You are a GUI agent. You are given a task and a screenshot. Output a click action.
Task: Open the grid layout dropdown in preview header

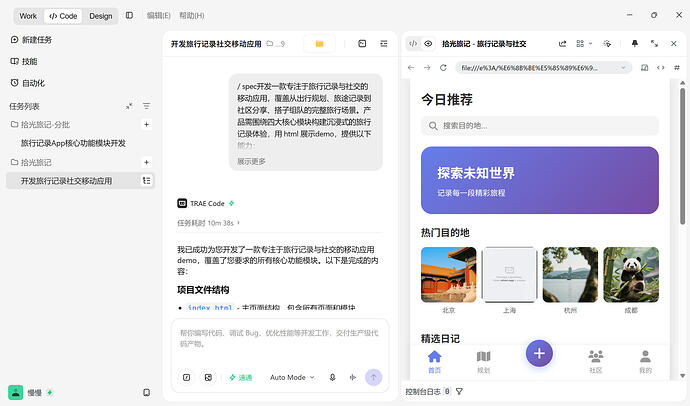pos(584,44)
